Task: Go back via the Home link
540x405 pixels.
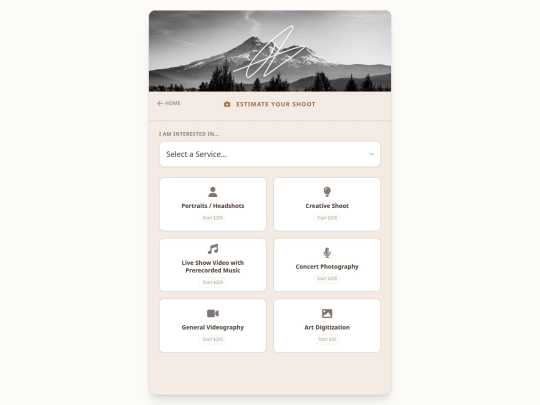Action: click(x=169, y=103)
